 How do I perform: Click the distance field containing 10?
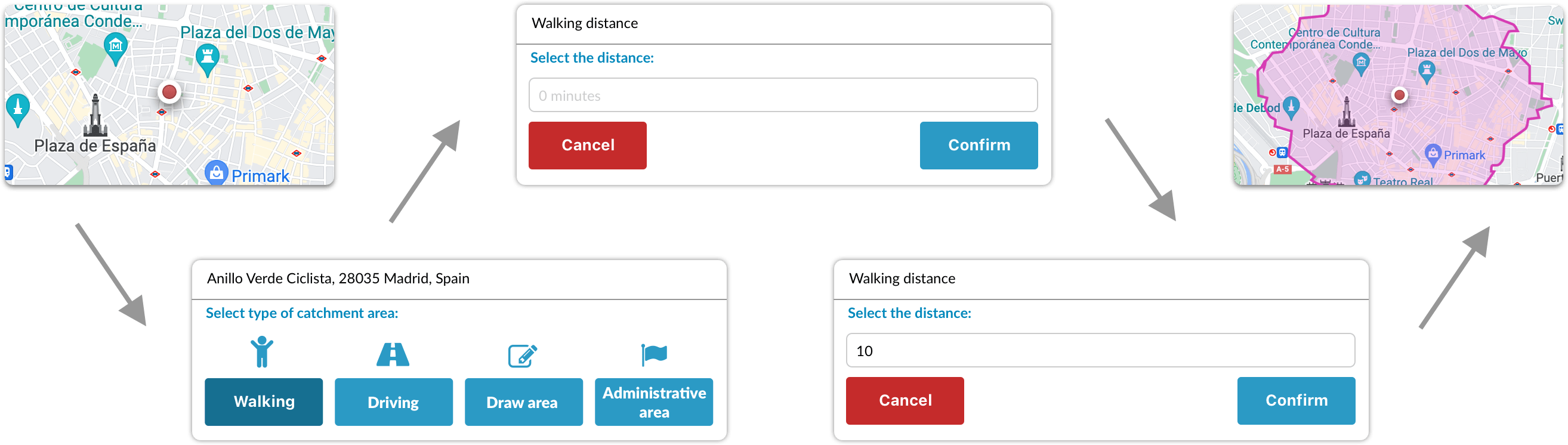[x=1100, y=350]
